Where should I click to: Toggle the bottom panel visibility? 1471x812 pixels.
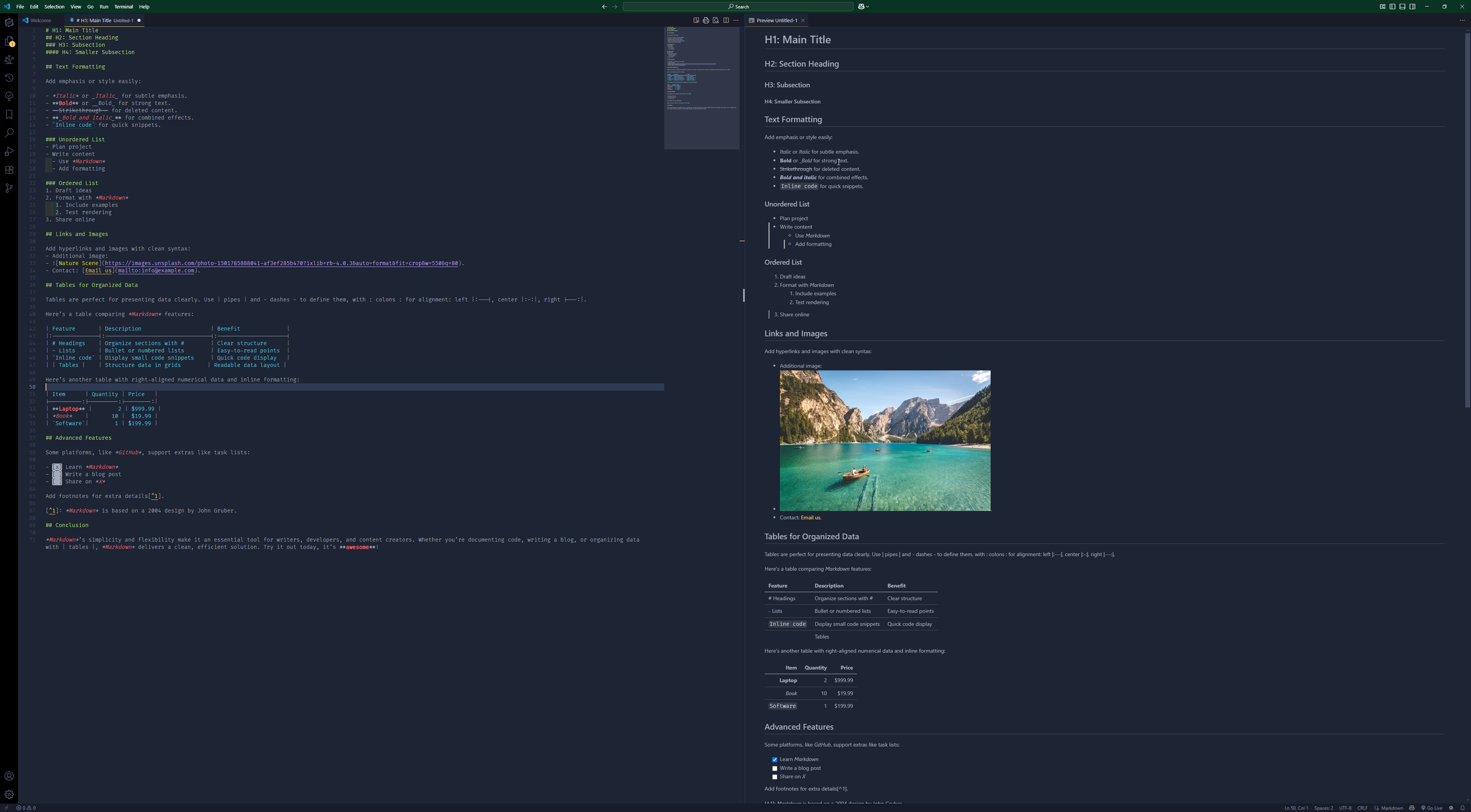pos(1402,7)
